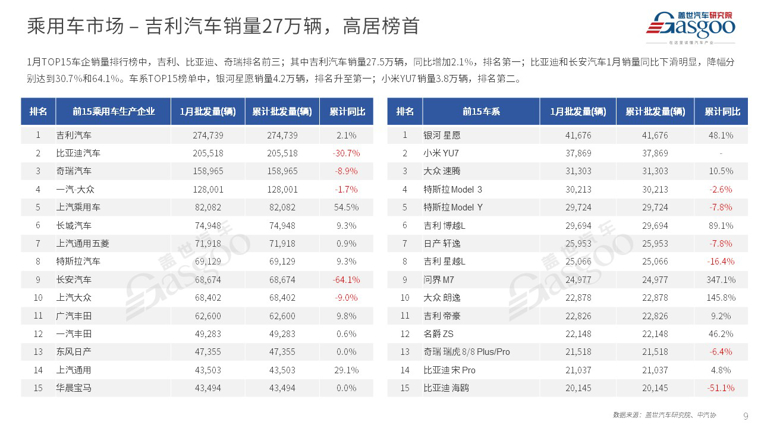Click the -9.0% value in the 上汽大众 row
Image resolution: width=760 pixels, height=428 pixels.
click(347, 298)
